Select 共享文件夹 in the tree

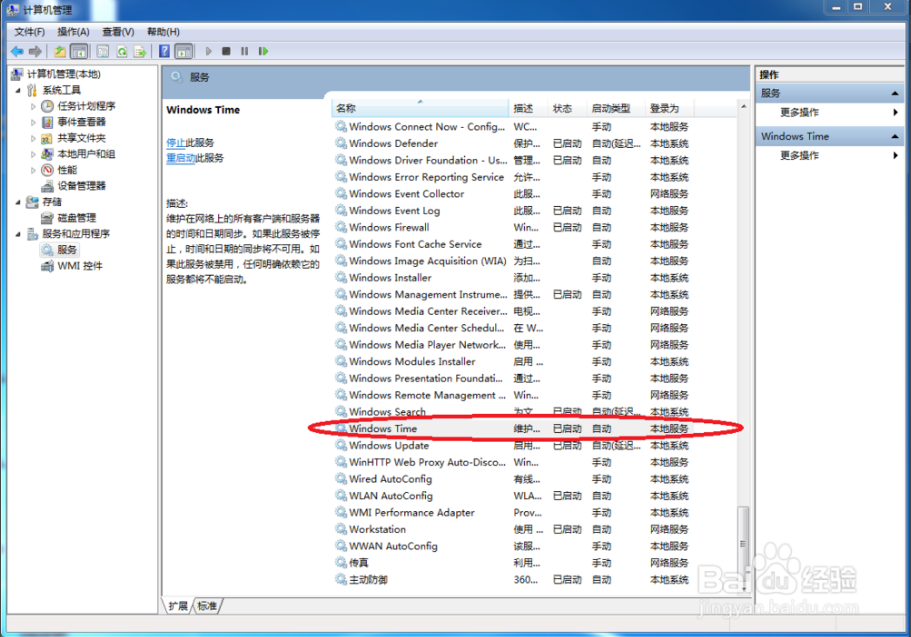(x=81, y=138)
